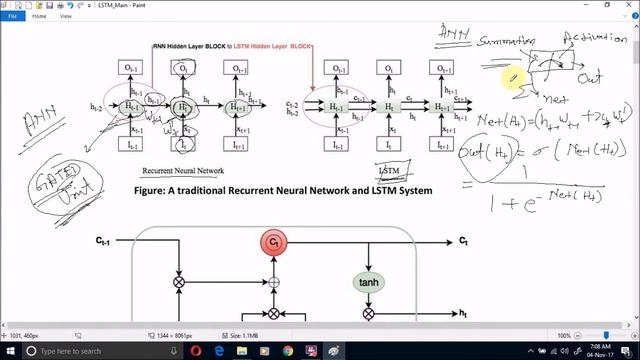This screenshot has height=360, width=640.
Task: Click the 'tanh' green node on canvas
Action: pyautogui.click(x=369, y=282)
